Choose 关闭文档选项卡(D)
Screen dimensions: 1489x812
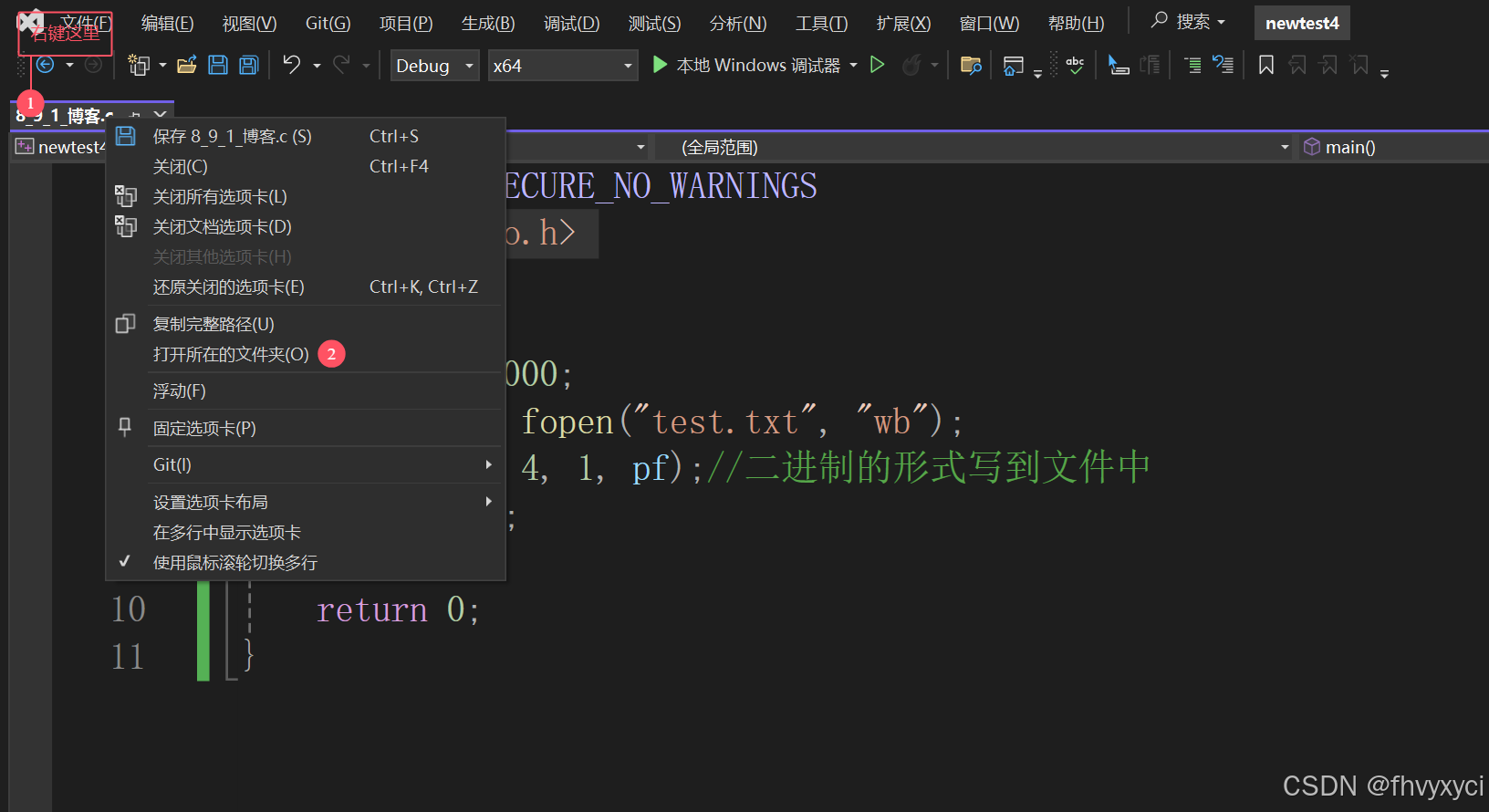click(306, 226)
